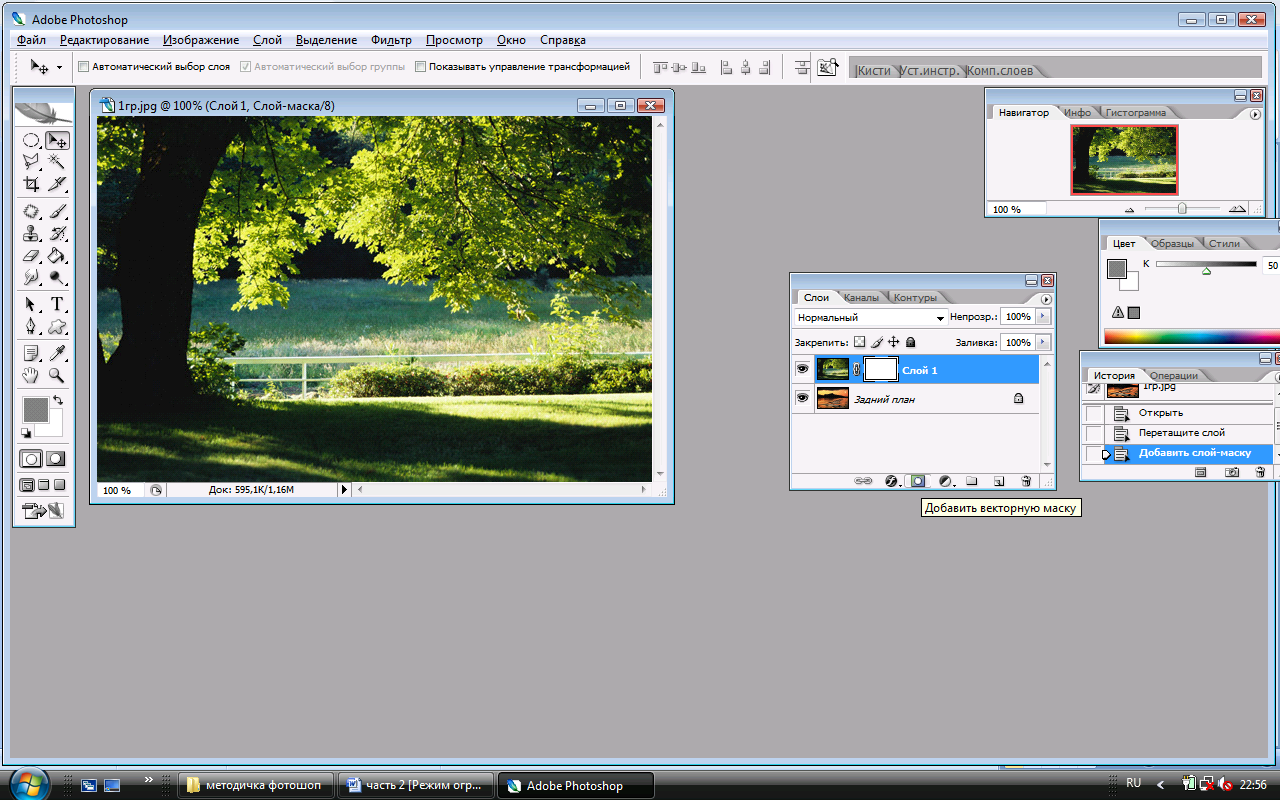Open the Образцы tab in Color panel
Viewport: 1280px width, 800px height.
pos(1172,244)
